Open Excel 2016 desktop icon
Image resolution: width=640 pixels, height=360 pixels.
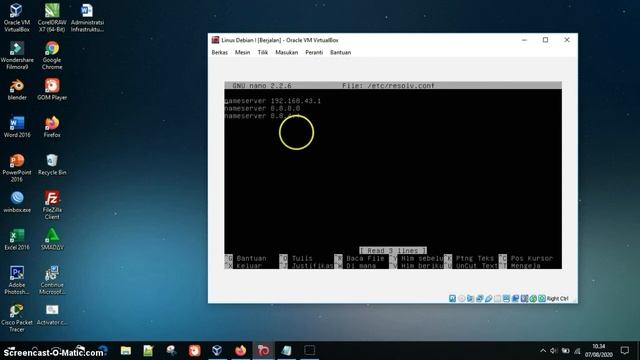point(17,240)
